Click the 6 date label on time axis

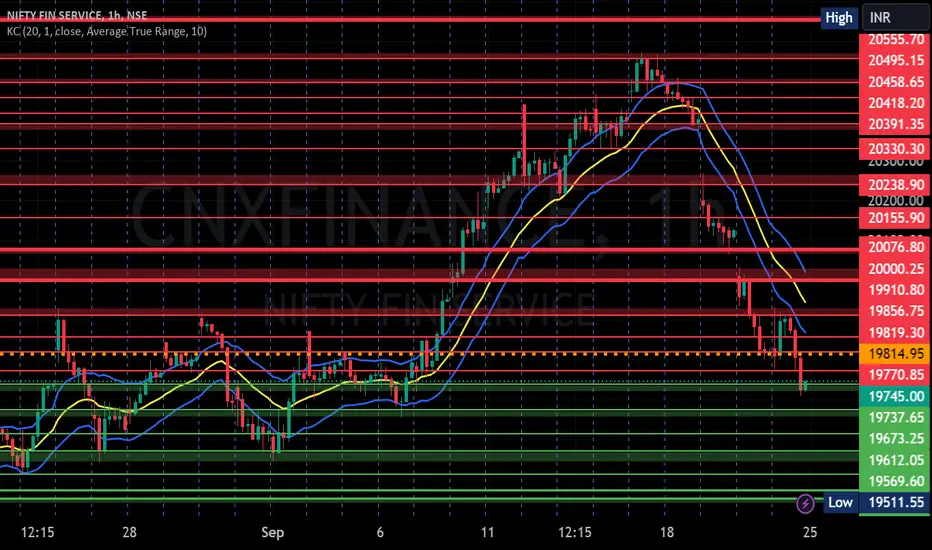point(380,532)
